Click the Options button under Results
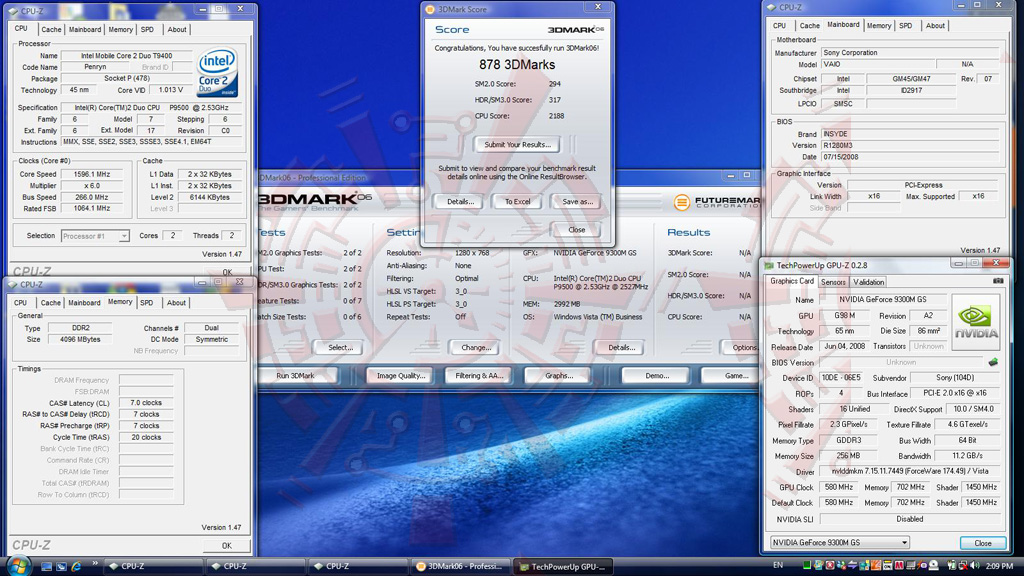Screen dimensions: 1024x576 click(x=742, y=347)
